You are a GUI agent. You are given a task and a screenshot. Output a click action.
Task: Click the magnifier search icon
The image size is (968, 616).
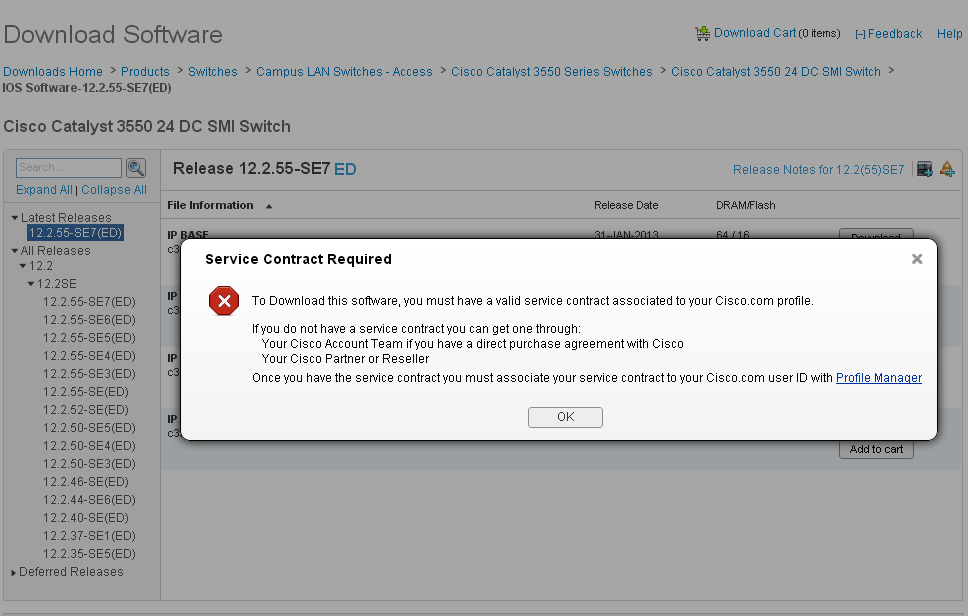point(135,168)
